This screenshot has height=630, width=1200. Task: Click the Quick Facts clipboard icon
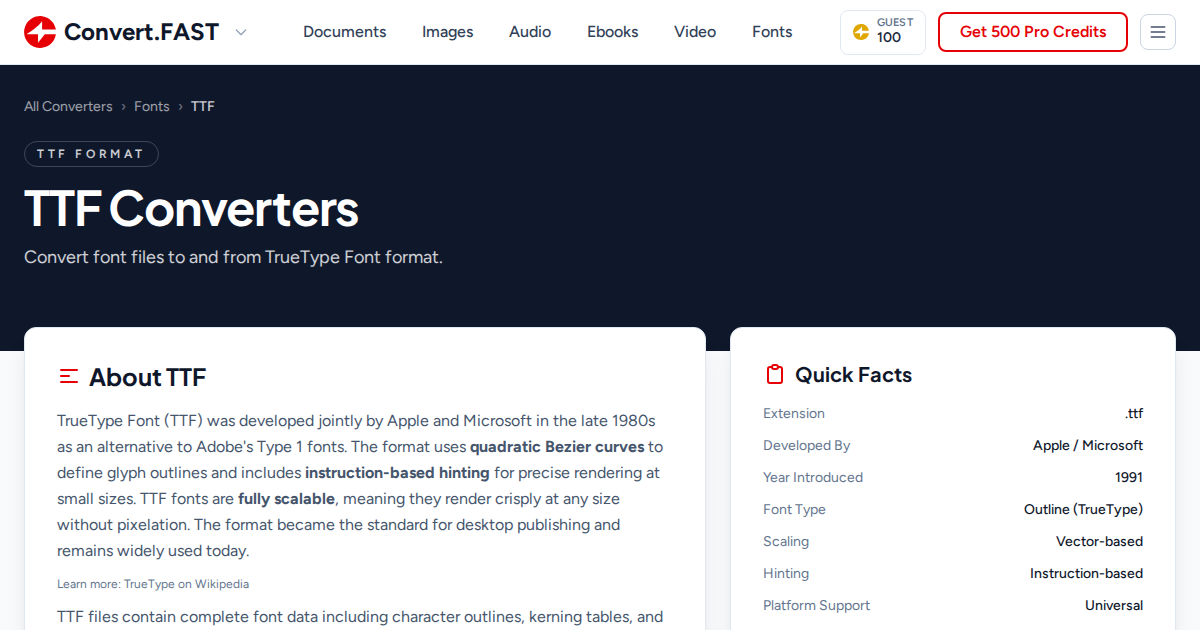pos(775,375)
